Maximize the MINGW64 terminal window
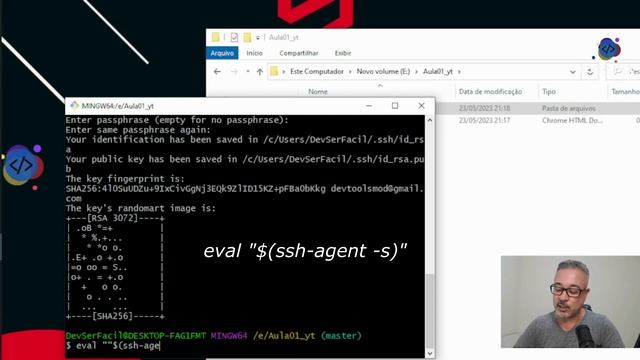 coord(395,106)
